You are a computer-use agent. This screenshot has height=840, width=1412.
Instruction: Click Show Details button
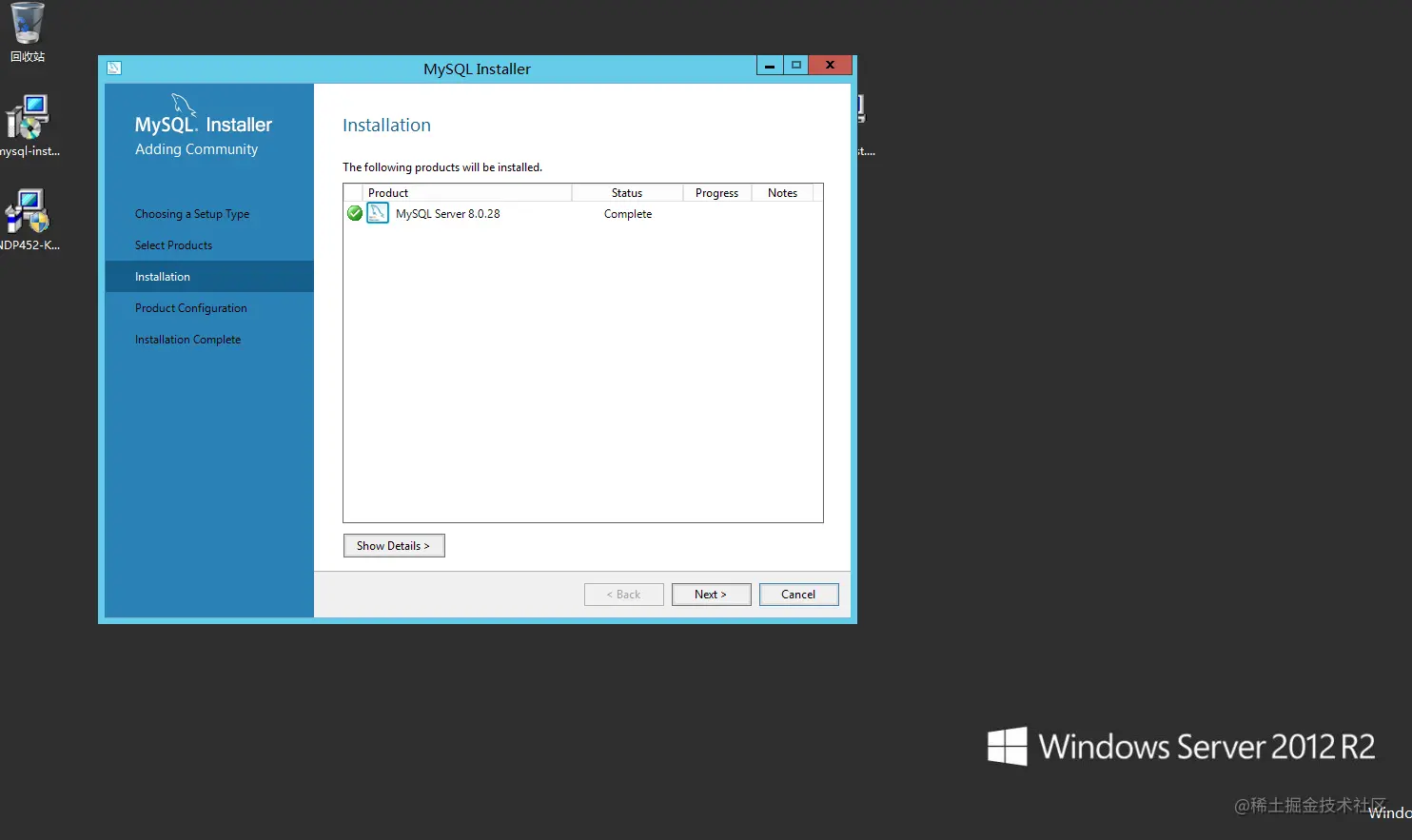tap(394, 545)
